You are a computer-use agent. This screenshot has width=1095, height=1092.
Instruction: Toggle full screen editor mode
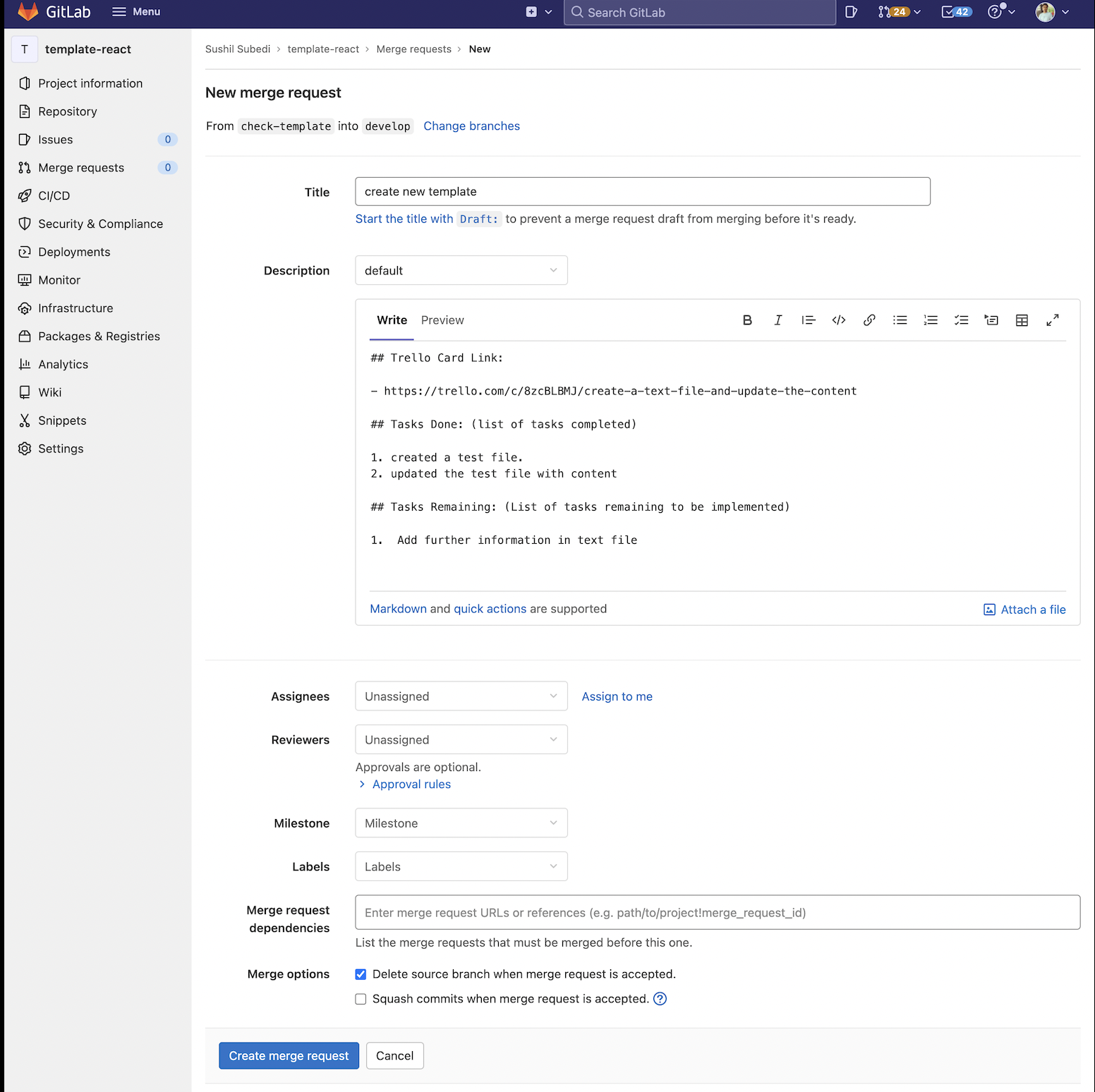pos(1053,320)
